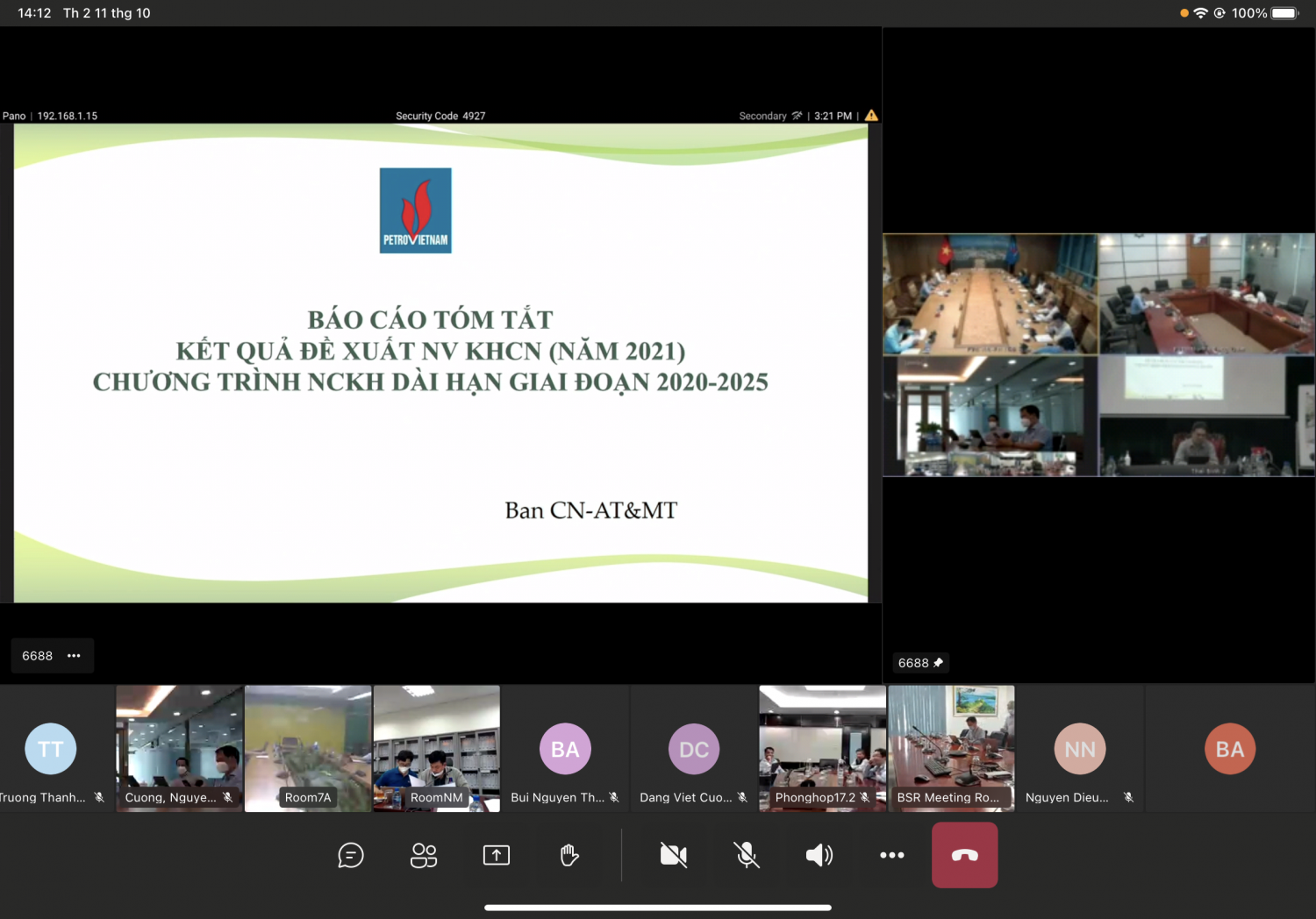Open more actions in bottom toolbar
The height and width of the screenshot is (919, 1316).
pyautogui.click(x=891, y=855)
